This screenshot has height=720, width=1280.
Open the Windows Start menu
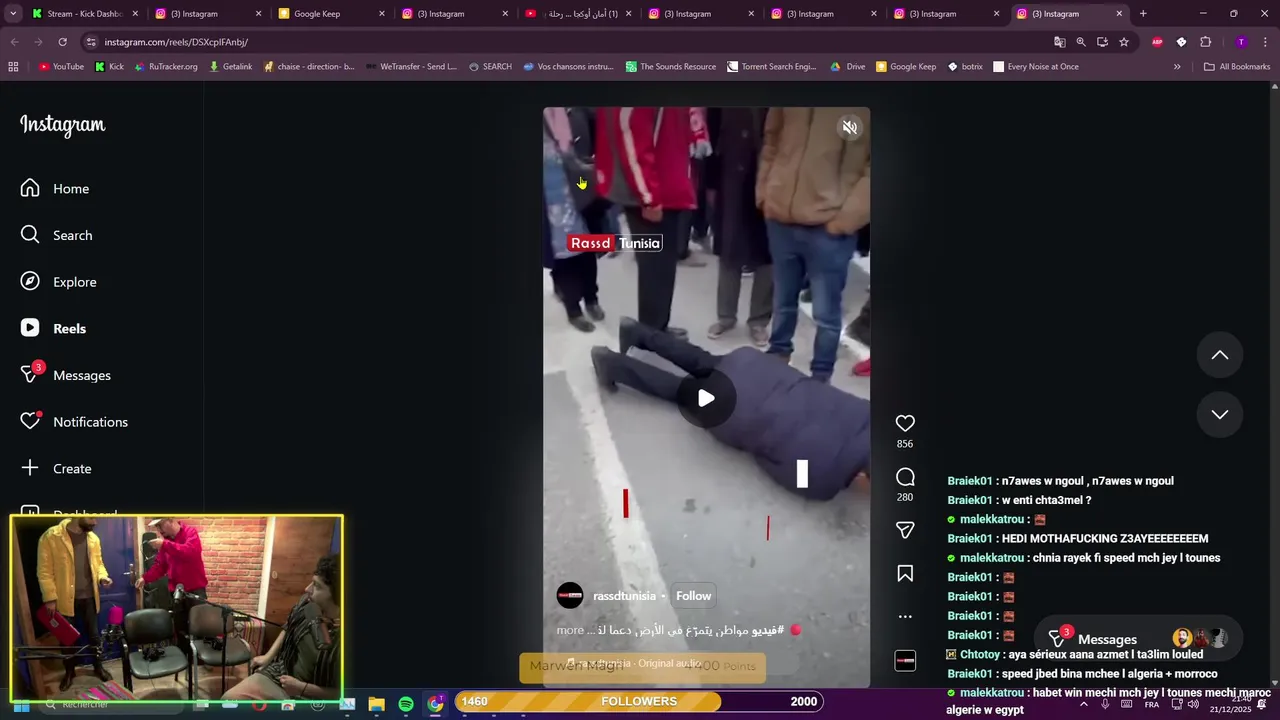coord(21,705)
